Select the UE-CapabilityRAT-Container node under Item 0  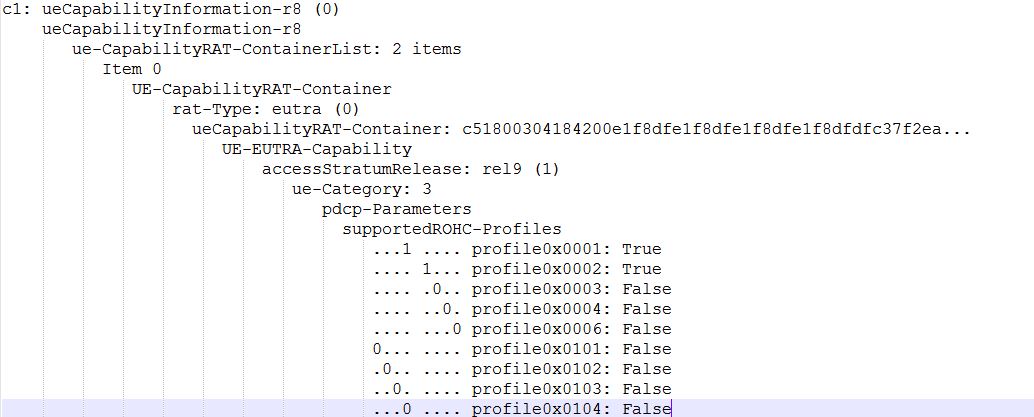(x=261, y=89)
